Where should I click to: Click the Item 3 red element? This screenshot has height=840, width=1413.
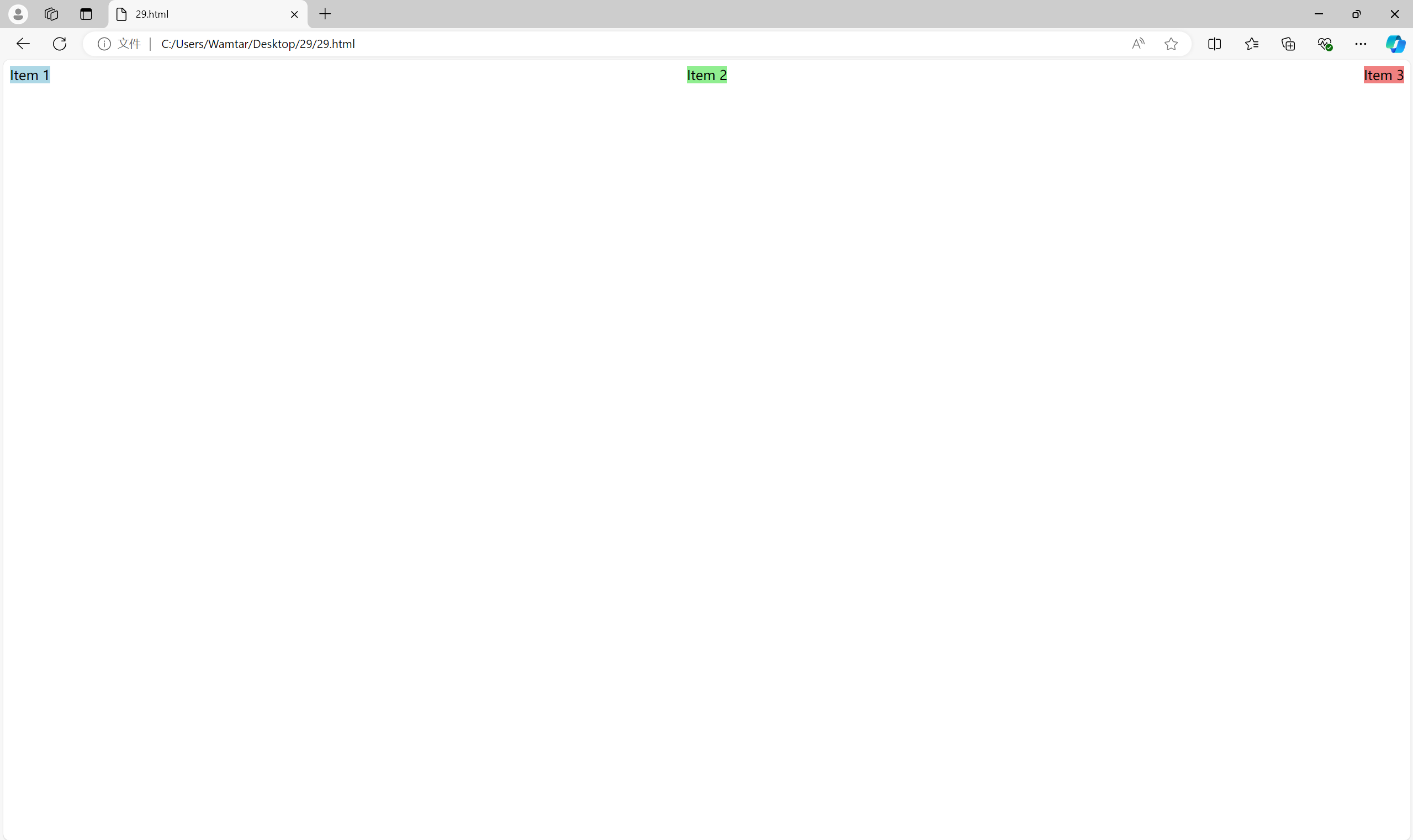[x=1384, y=75]
